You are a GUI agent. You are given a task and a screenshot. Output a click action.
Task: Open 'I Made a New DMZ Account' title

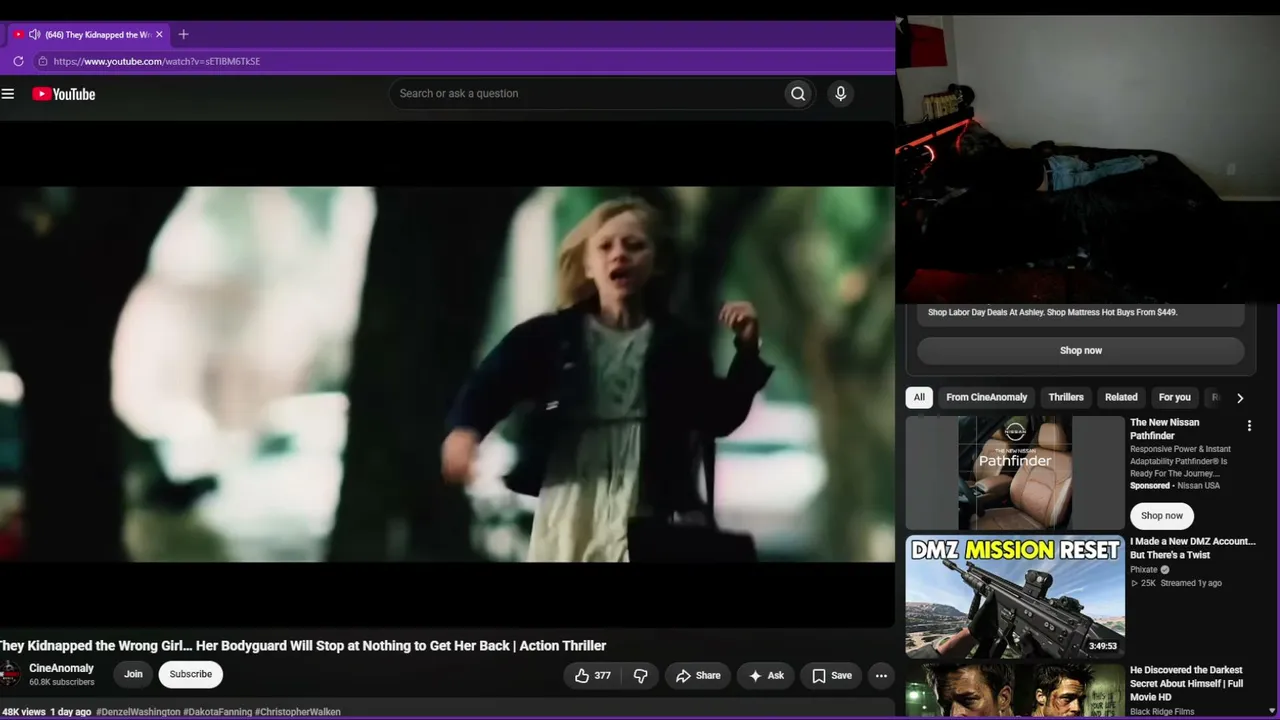[x=1193, y=548]
